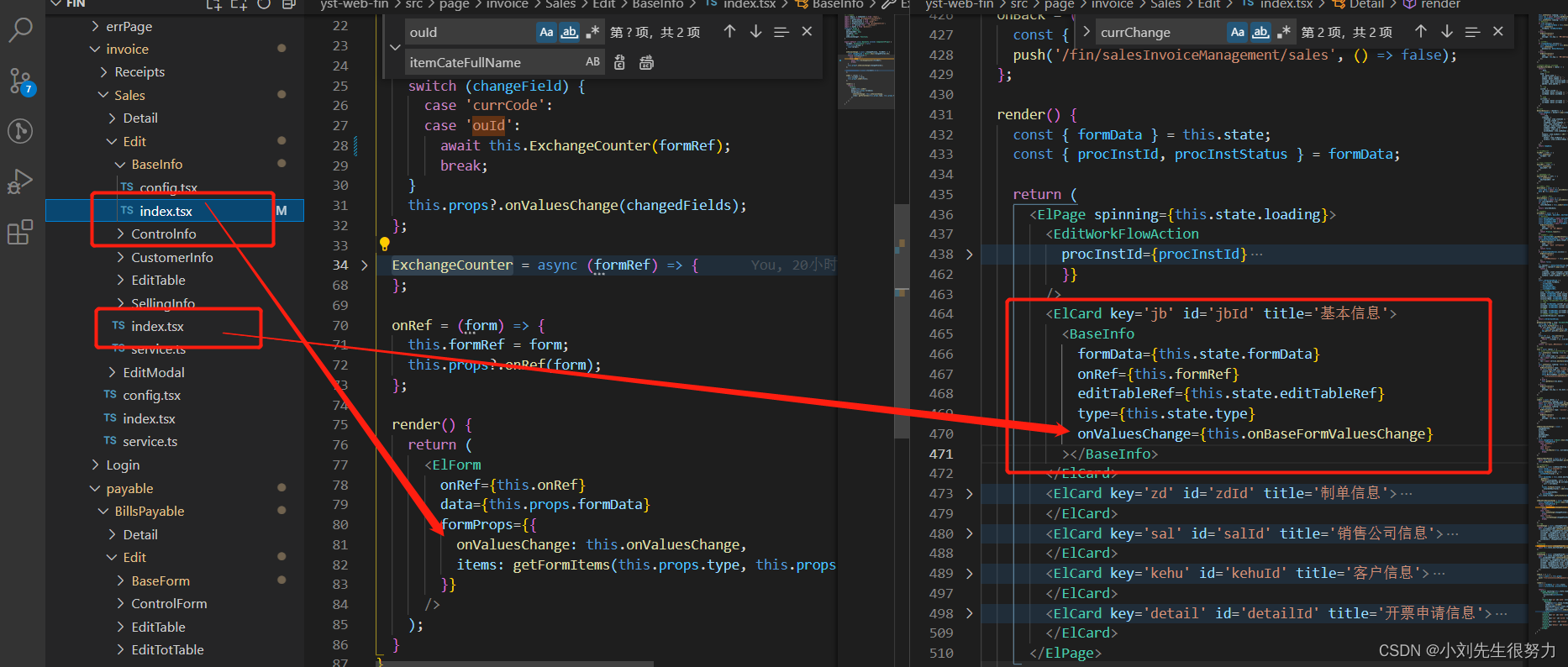
Task: Open the Run and Debug view
Action: 20,181
